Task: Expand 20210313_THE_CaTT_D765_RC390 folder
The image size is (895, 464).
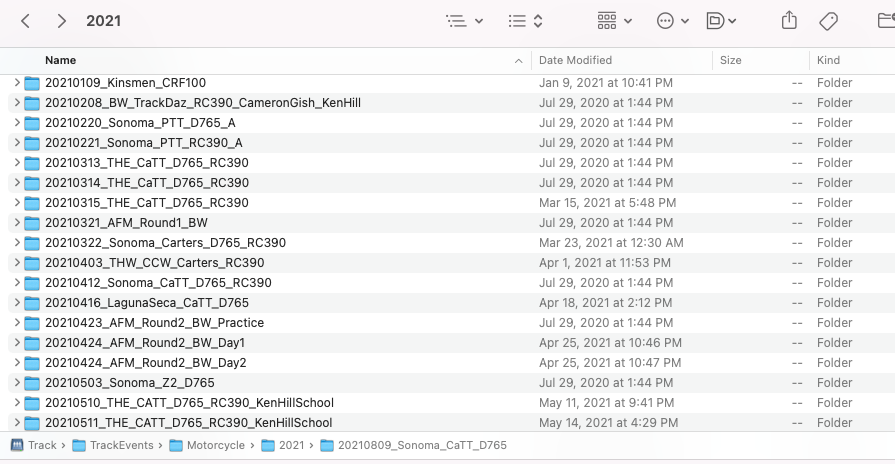Action: (17, 163)
